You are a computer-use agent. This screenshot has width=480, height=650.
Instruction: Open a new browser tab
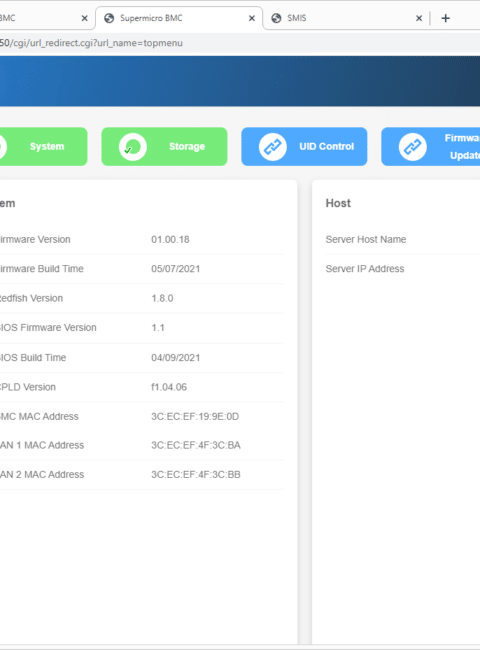pyautogui.click(x=446, y=18)
